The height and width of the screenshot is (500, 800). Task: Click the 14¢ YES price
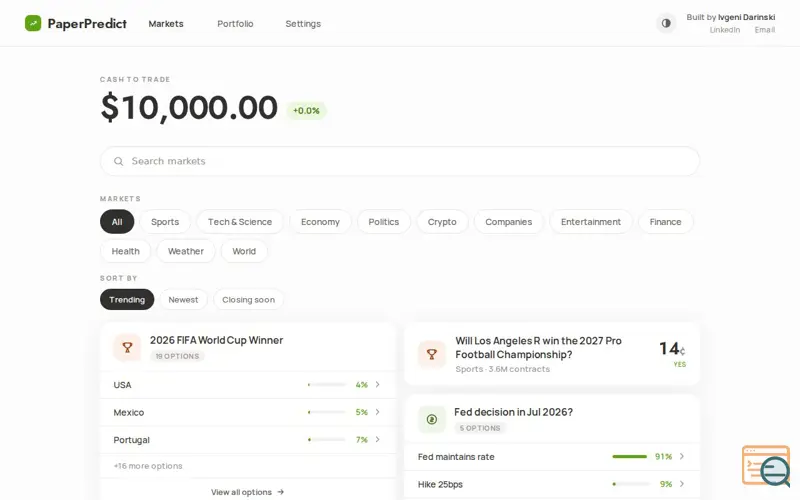[x=672, y=354]
